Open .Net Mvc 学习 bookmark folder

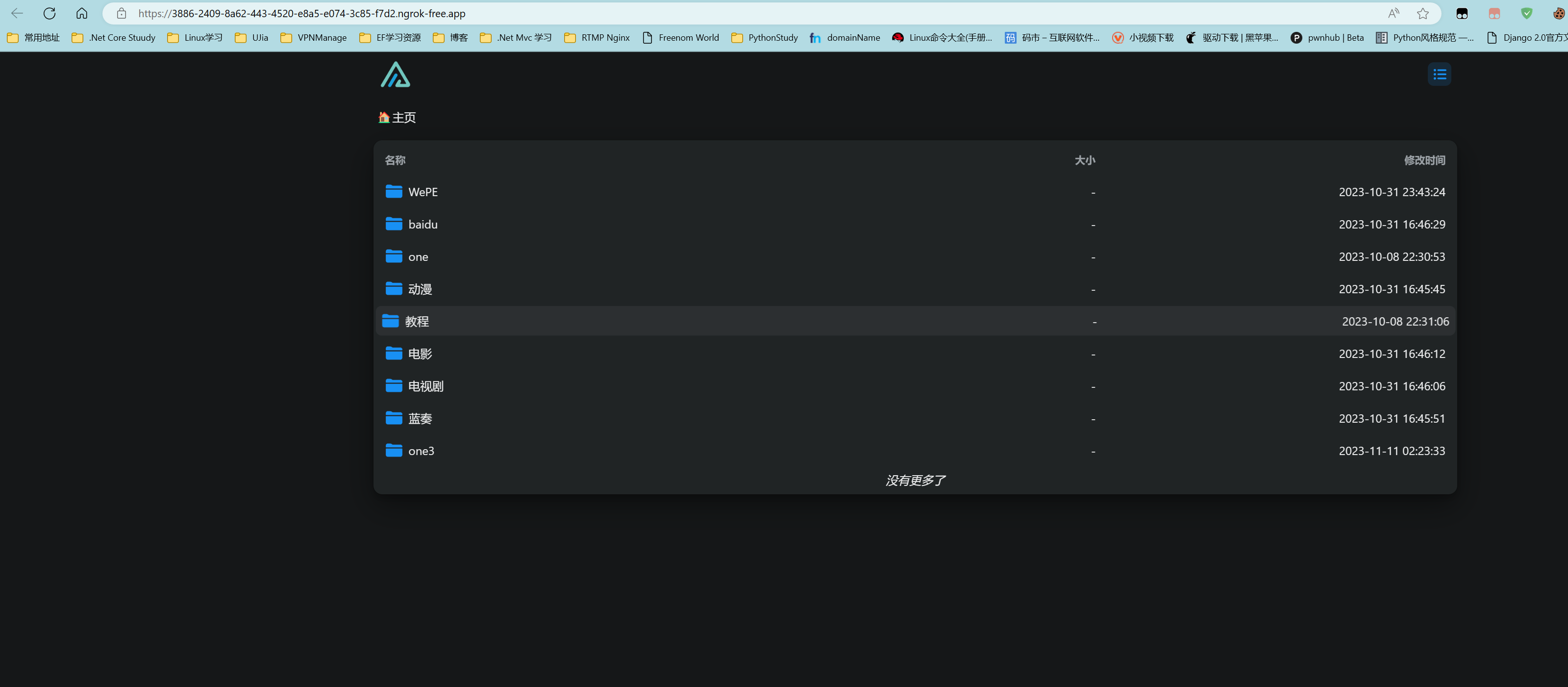point(516,38)
